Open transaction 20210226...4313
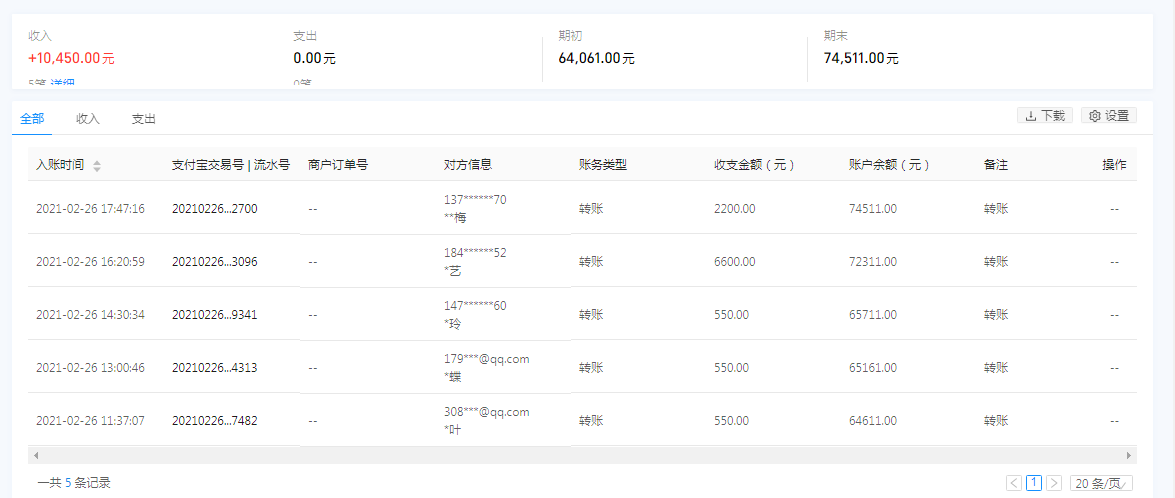The width and height of the screenshot is (1175, 498). click(x=214, y=368)
